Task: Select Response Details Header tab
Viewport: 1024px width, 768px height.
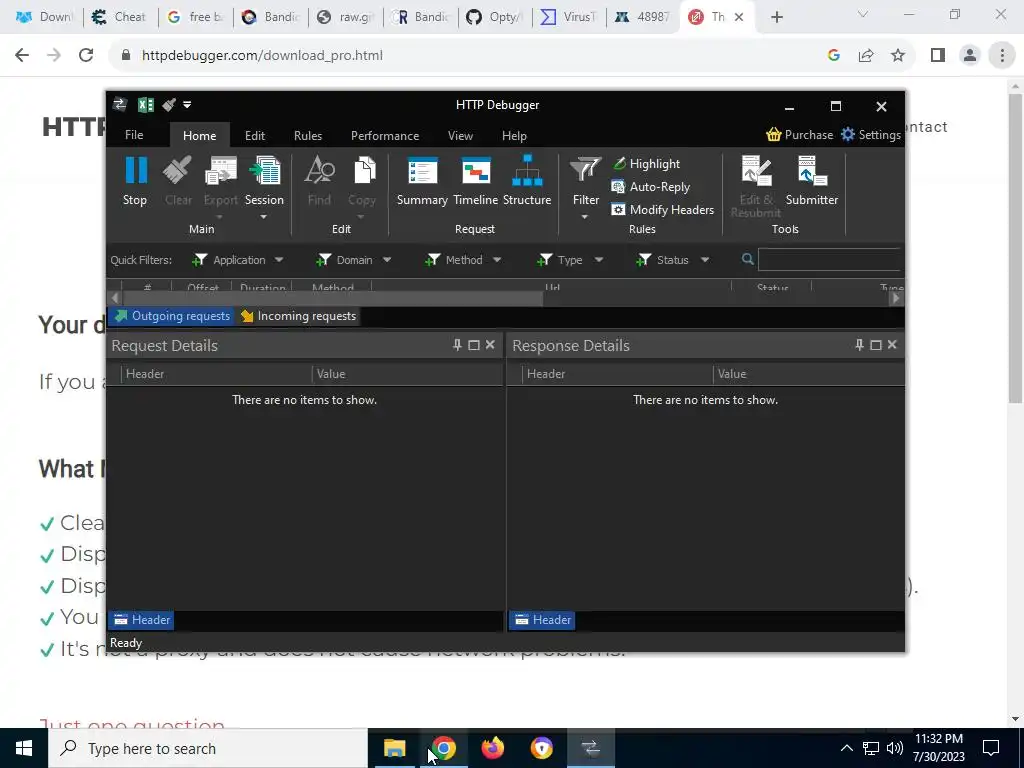Action: (543, 620)
